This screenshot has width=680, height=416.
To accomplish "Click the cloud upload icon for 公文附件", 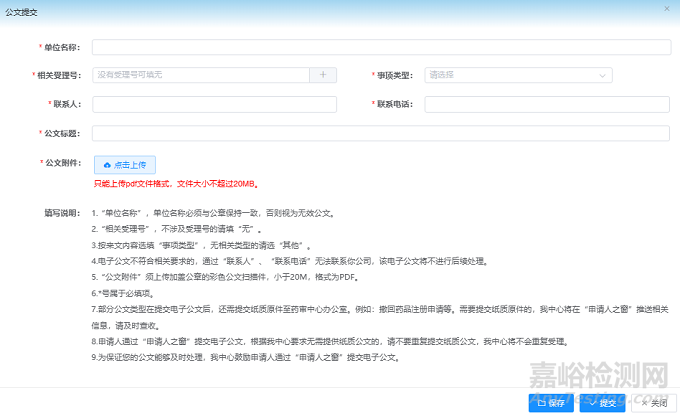I will [108, 164].
